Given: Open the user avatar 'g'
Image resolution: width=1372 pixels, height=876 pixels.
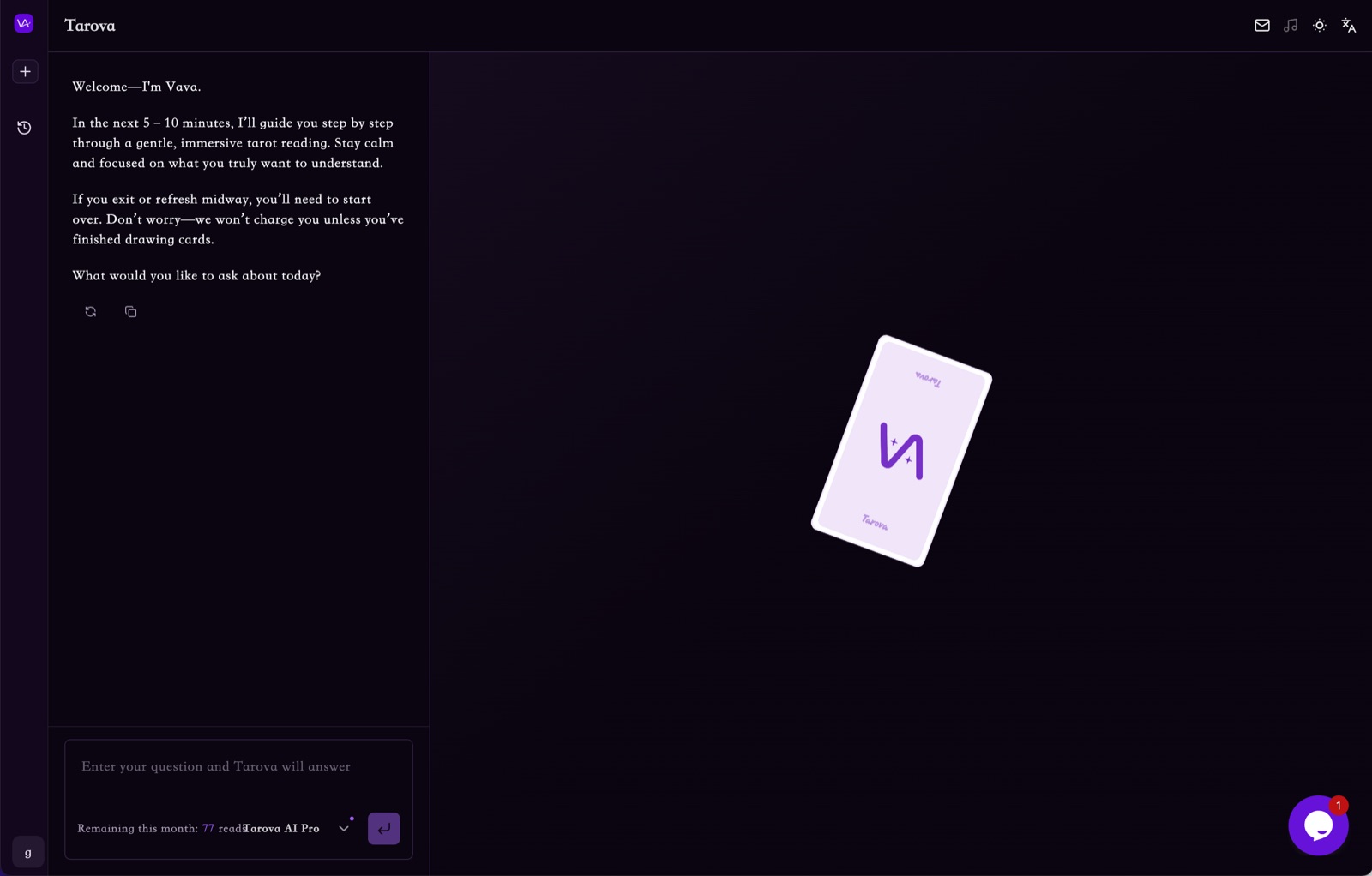Looking at the screenshot, I should pyautogui.click(x=28, y=852).
